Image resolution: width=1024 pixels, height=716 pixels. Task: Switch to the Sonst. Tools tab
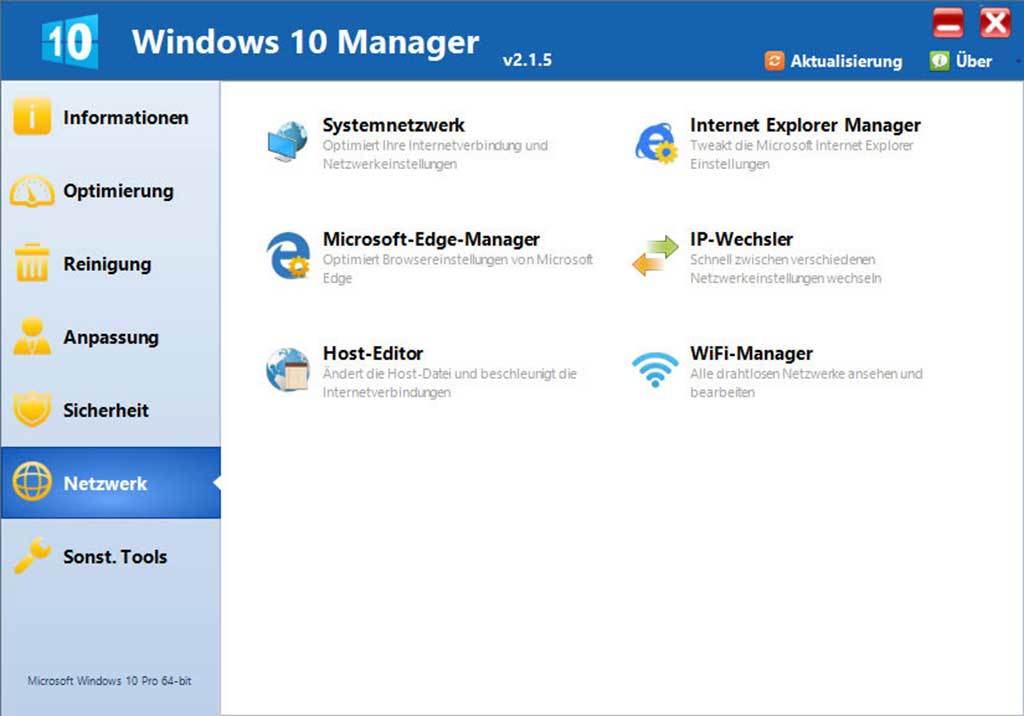pyautogui.click(x=110, y=556)
